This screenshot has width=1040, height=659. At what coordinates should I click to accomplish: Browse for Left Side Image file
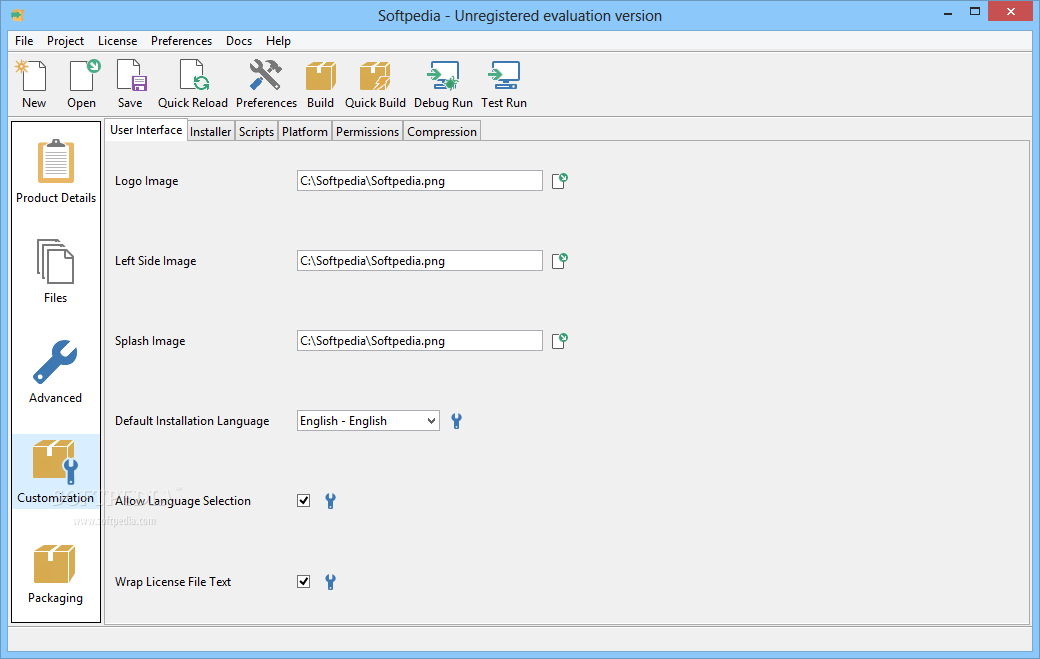(560, 261)
